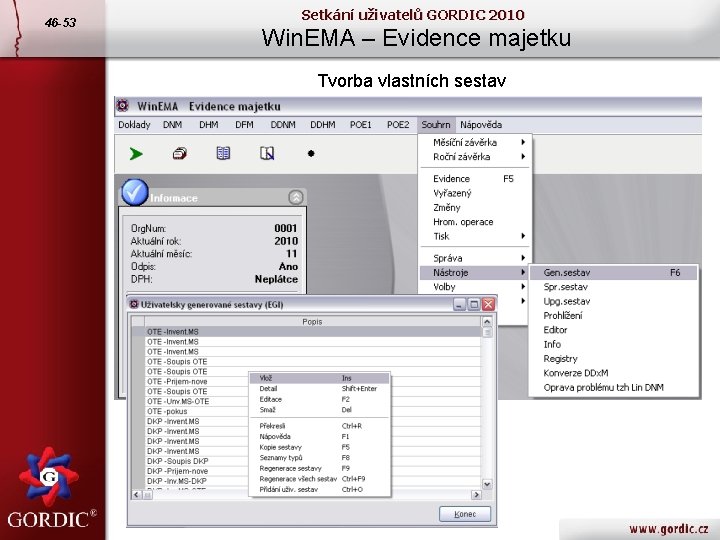The width and height of the screenshot is (720, 540).
Task: Select Regenerace sestavy F9 entry
Action: (x=320, y=468)
